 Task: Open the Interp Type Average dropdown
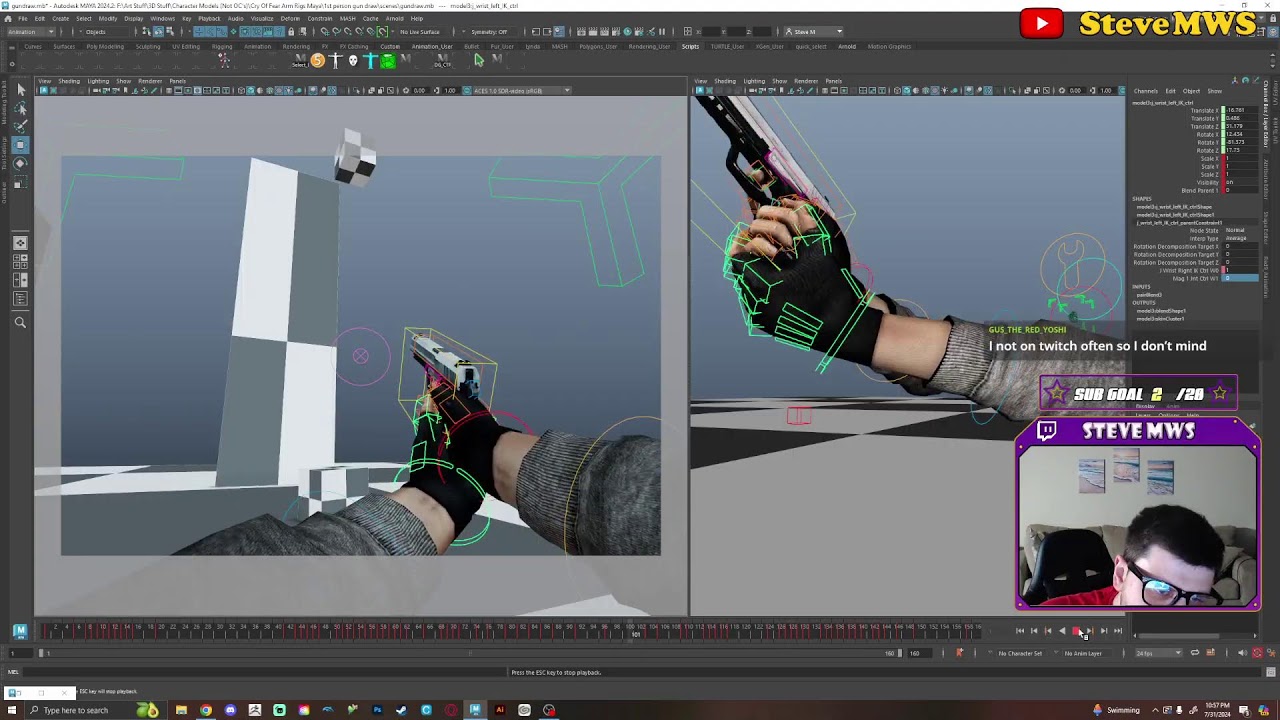point(1241,238)
